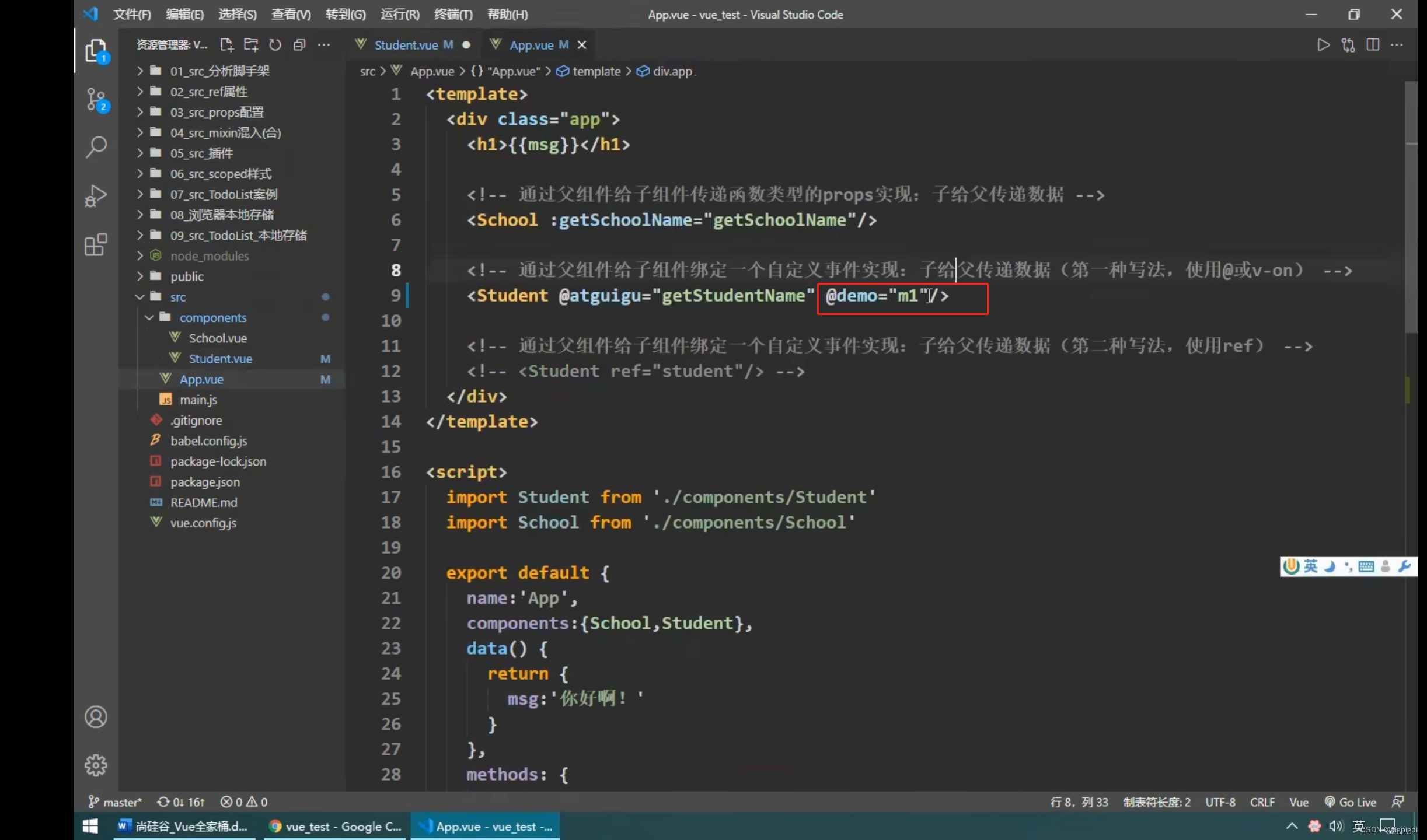Close the App.vue editor tab
This screenshot has height=840, width=1427.
(582, 45)
